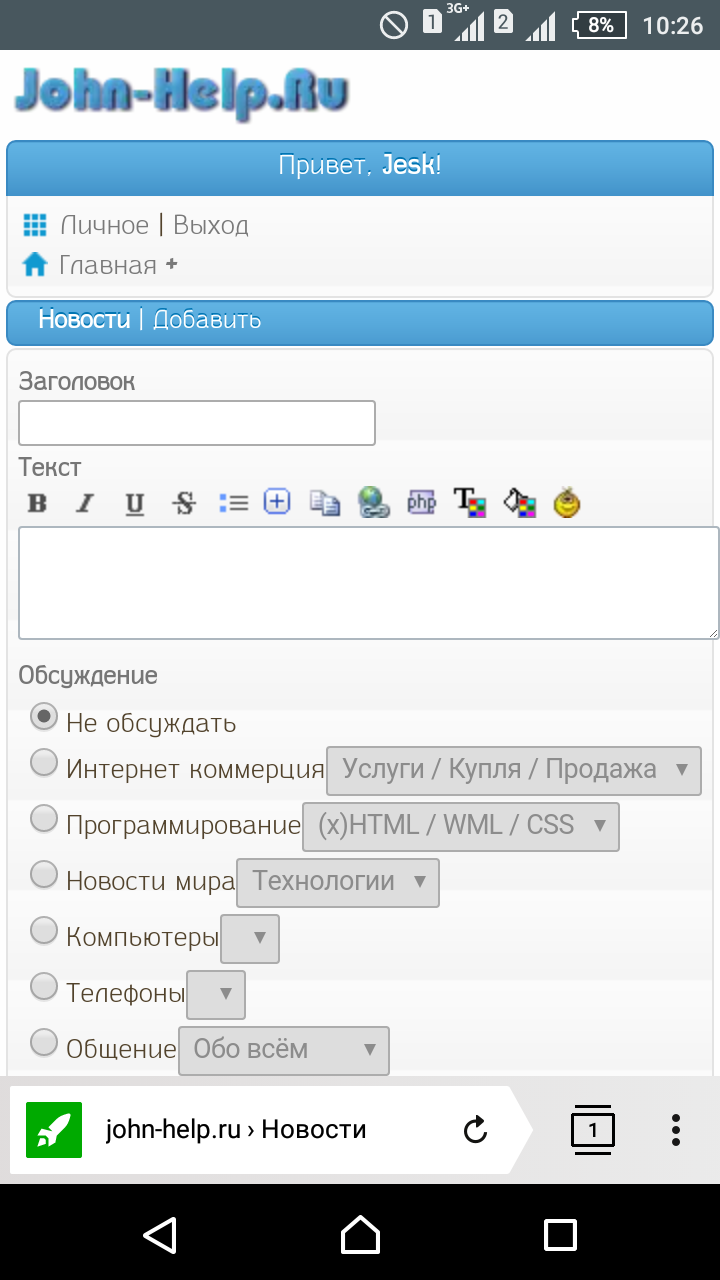This screenshot has height=1280, width=720.
Task: Insert link using globe icon
Action: pyautogui.click(x=373, y=502)
